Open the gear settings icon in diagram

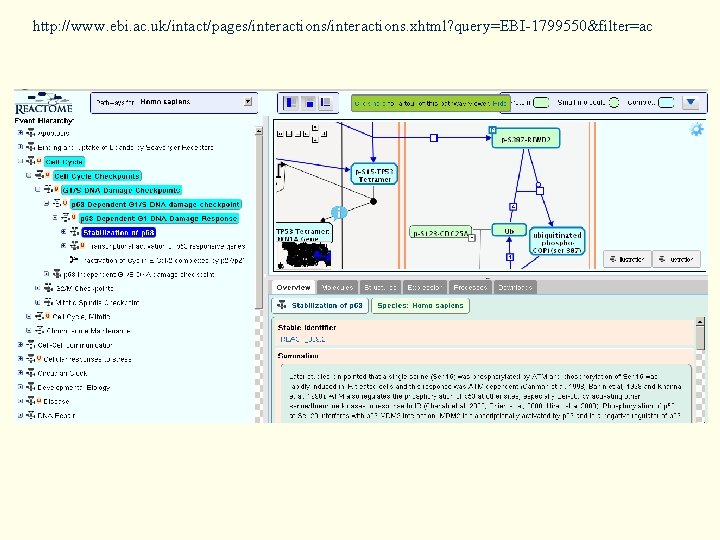coord(697,129)
